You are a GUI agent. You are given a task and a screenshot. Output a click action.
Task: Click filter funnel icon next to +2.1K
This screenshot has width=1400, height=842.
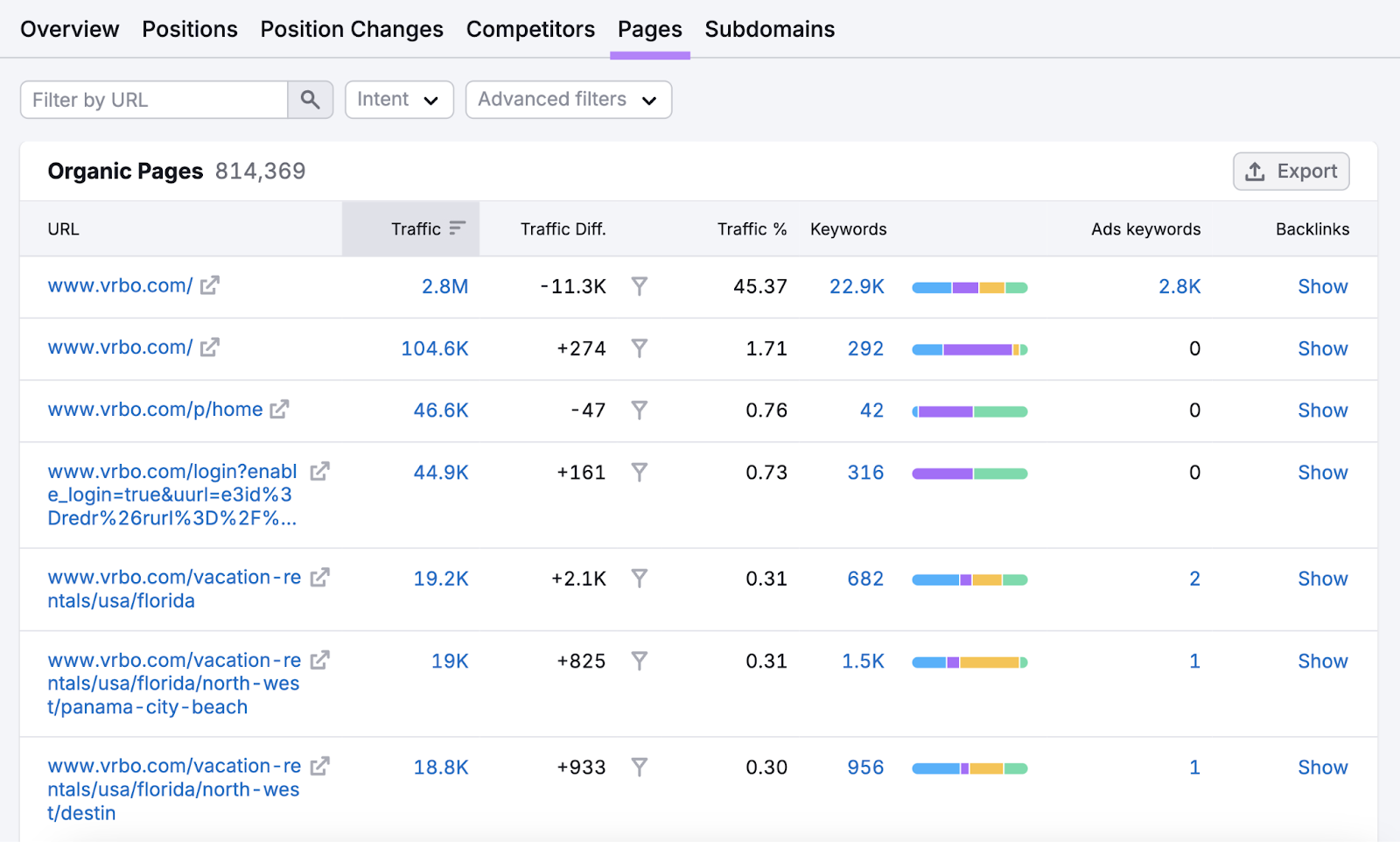tap(640, 579)
